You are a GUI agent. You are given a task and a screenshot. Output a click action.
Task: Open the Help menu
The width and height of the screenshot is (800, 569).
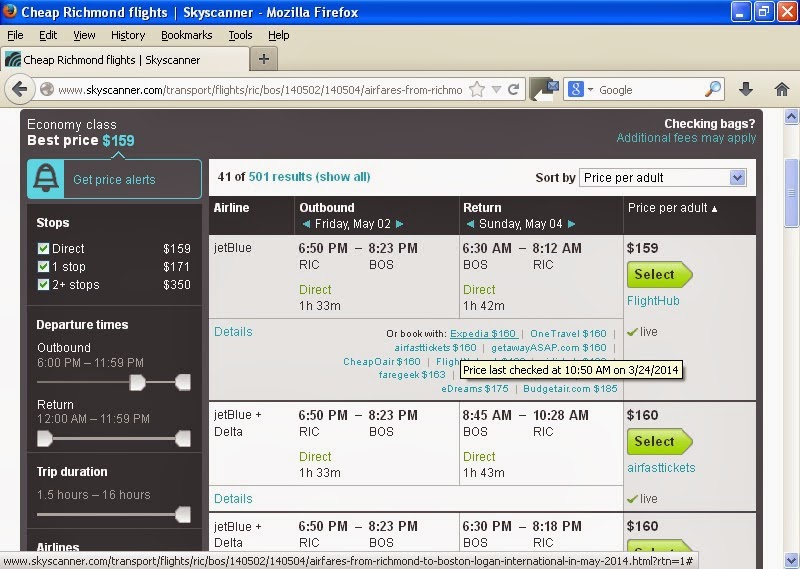279,35
